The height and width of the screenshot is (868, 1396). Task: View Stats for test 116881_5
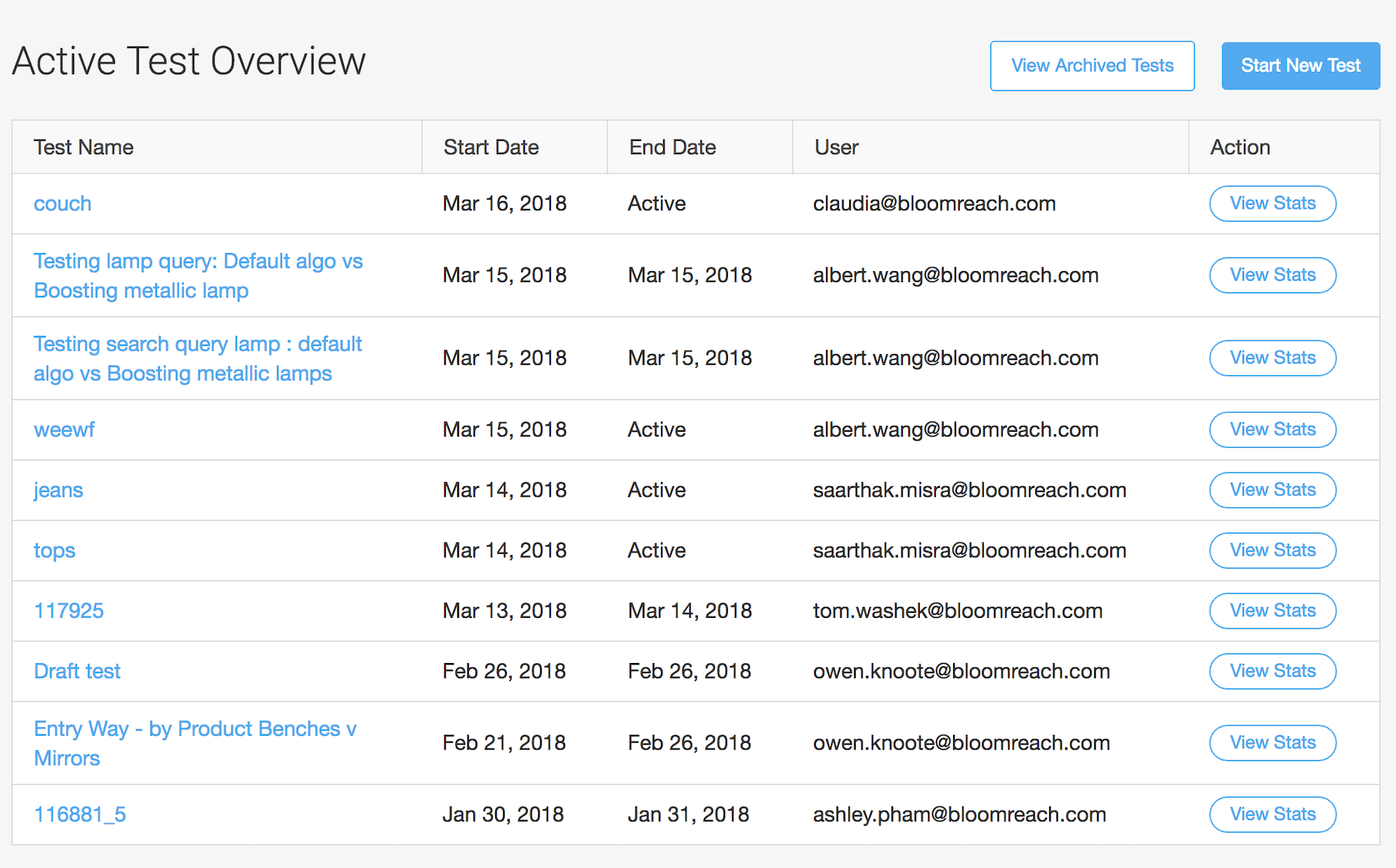(x=1272, y=814)
